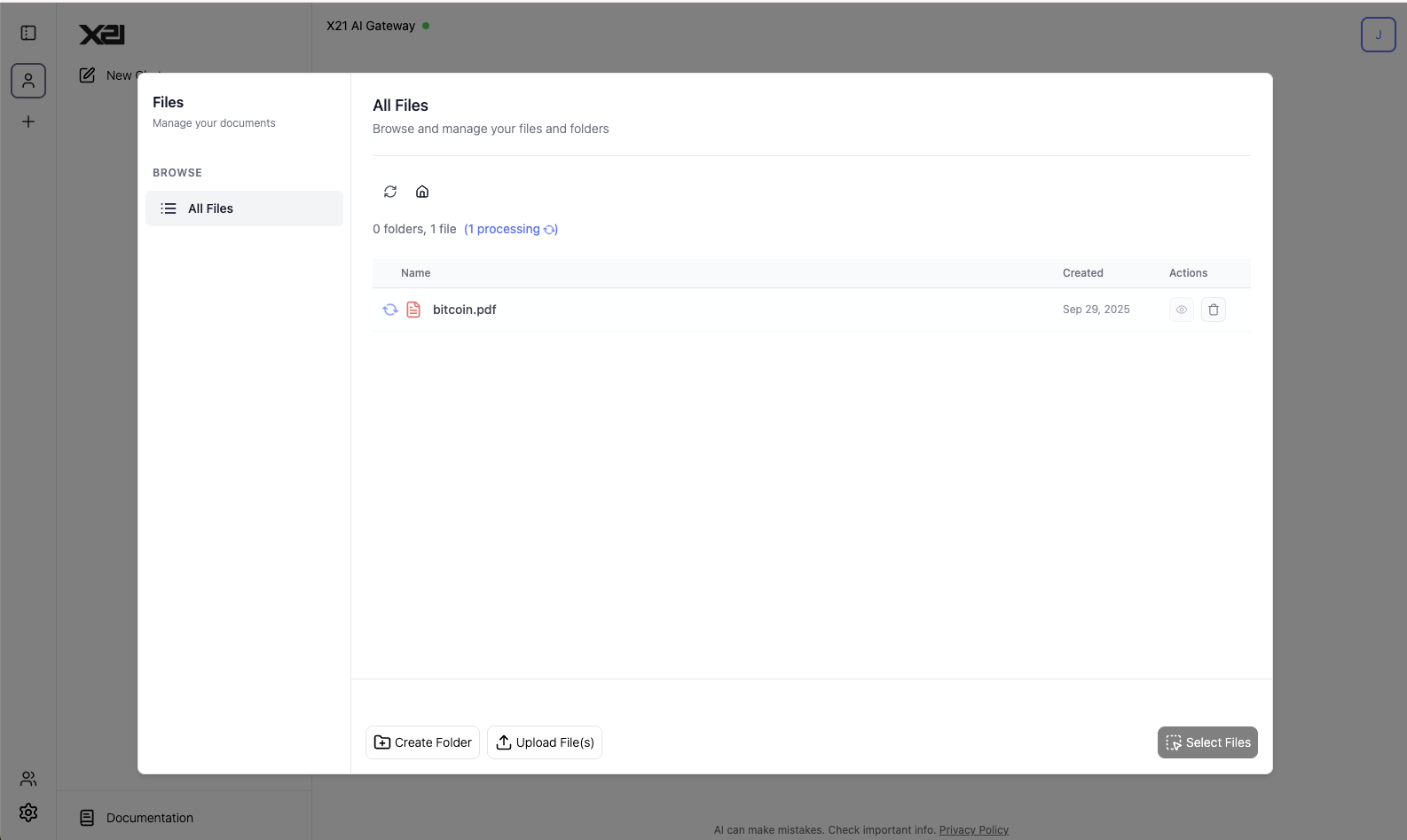Image resolution: width=1407 pixels, height=840 pixels.
Task: Click the plus icon in sidebar
Action: (x=28, y=122)
